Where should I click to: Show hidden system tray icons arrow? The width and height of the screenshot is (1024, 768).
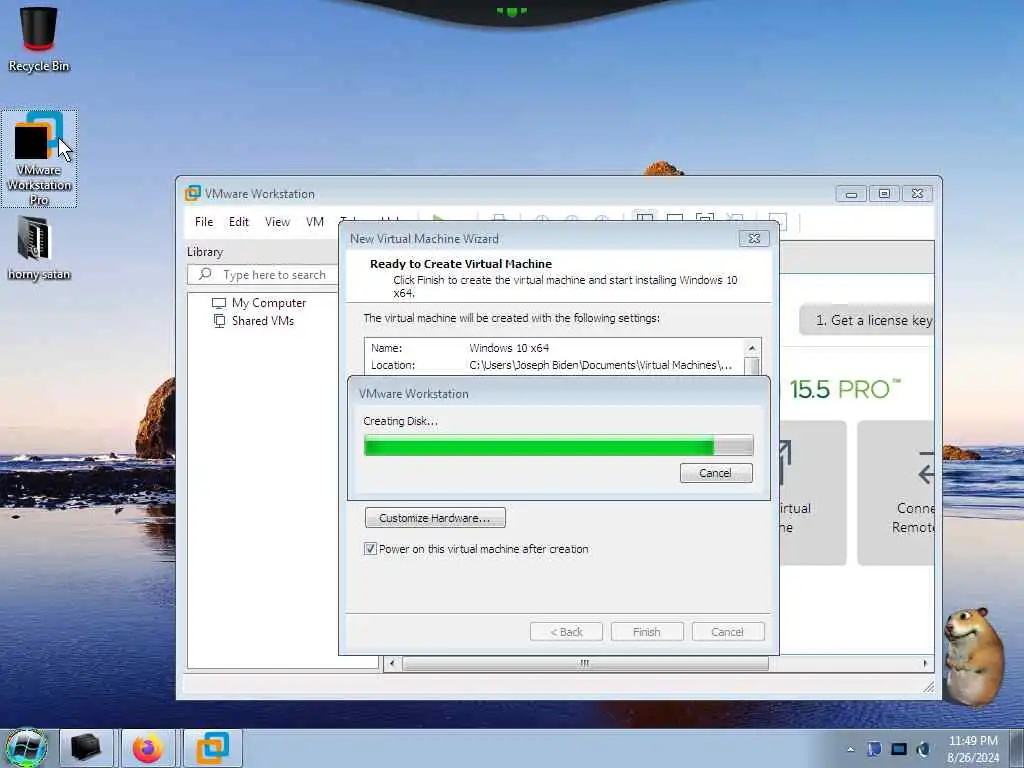point(850,749)
